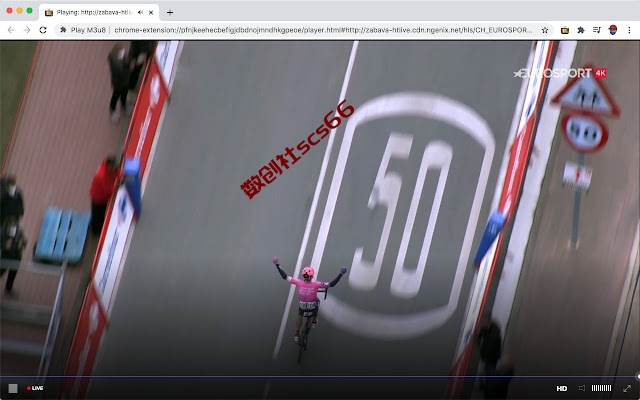Adjust the player volume bar
This screenshot has width=640, height=400.
[602, 388]
